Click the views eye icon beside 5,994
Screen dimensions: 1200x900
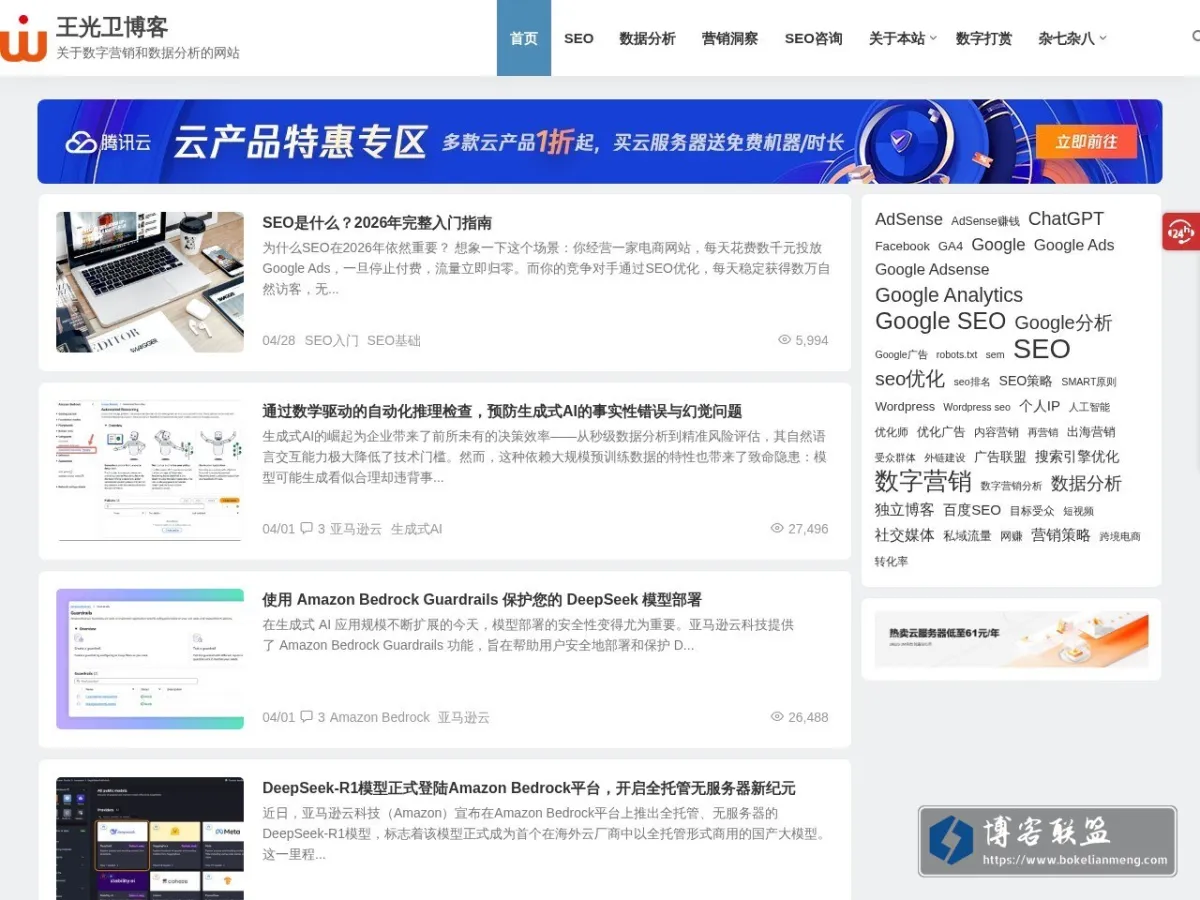(x=785, y=340)
